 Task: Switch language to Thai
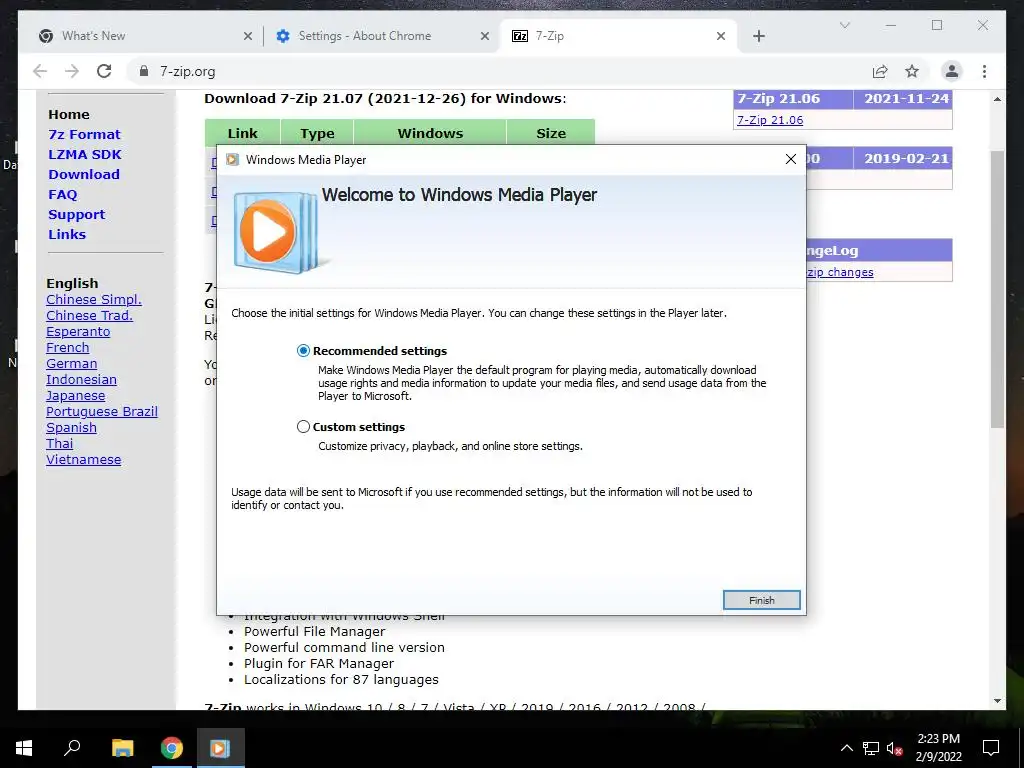point(59,443)
